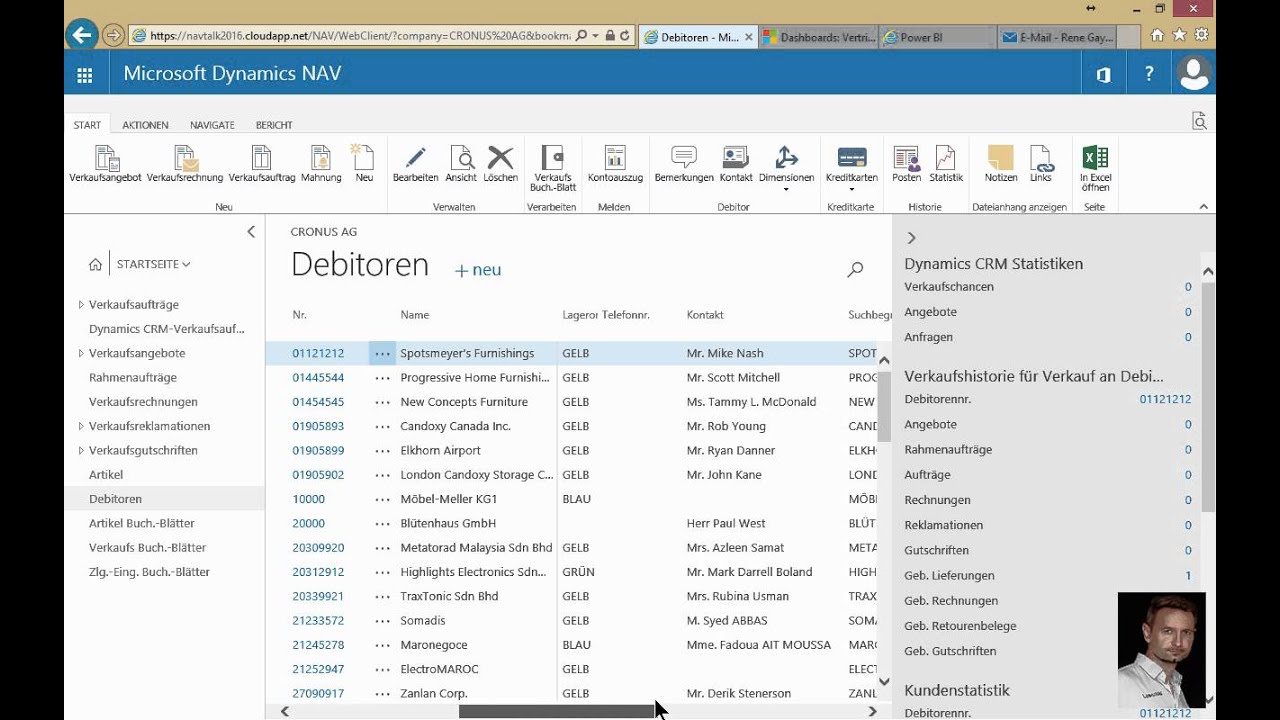The image size is (1280, 720).
Task: Create a new Verkaufsangebot from the ribbon
Action: pyautogui.click(x=106, y=164)
